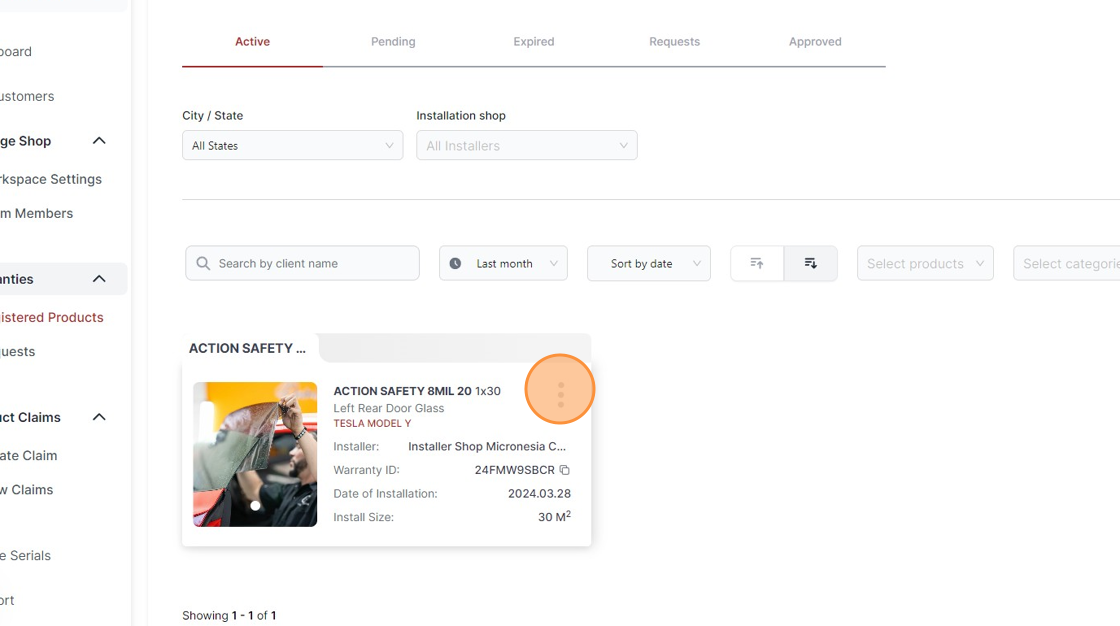Click the installation date 2024.03.28
Image resolution: width=1120 pixels, height=626 pixels.
pyautogui.click(x=539, y=494)
